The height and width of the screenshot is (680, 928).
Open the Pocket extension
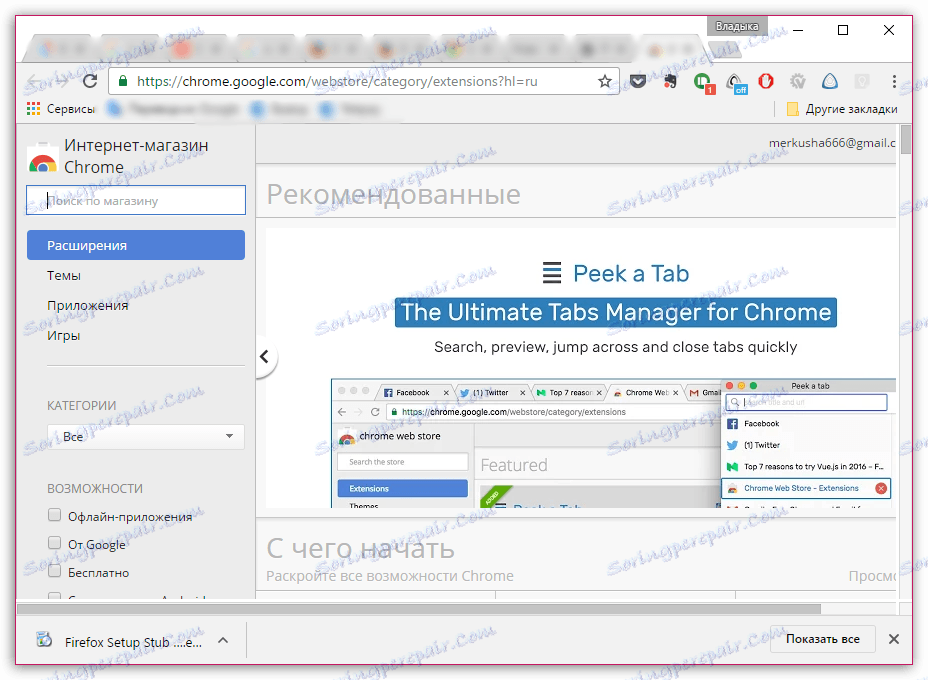point(637,81)
